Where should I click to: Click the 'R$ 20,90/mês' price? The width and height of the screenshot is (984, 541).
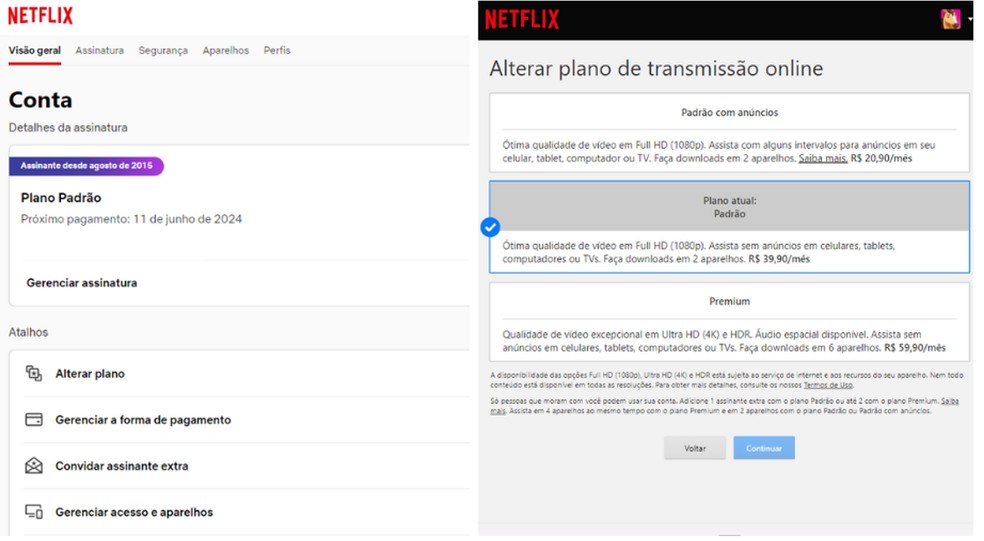coord(881,159)
